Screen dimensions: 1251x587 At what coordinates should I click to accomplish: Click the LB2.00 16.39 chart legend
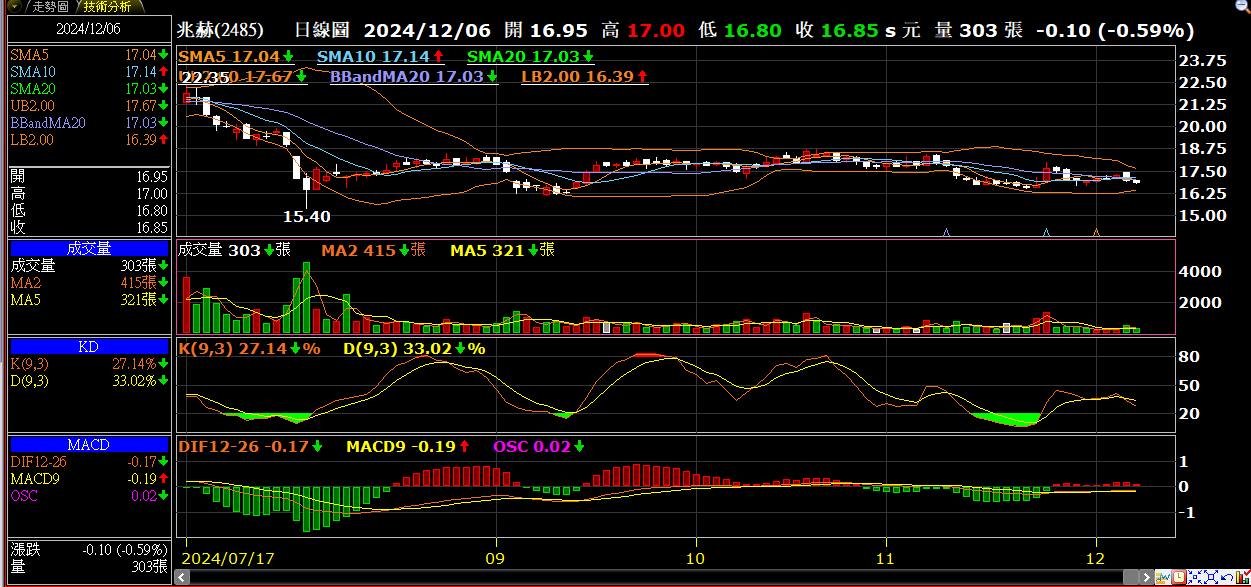[585, 76]
